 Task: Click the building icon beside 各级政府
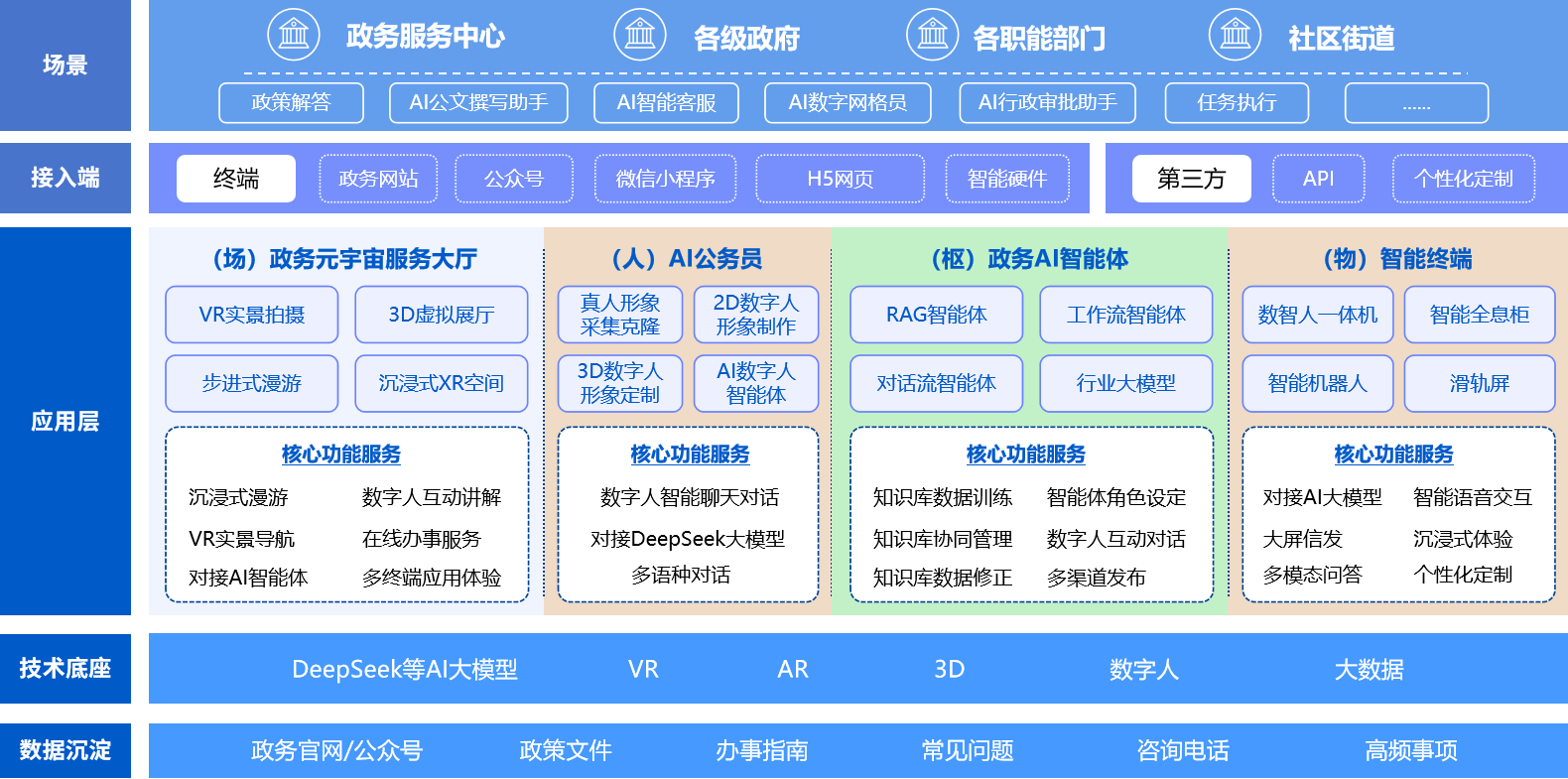click(x=640, y=35)
